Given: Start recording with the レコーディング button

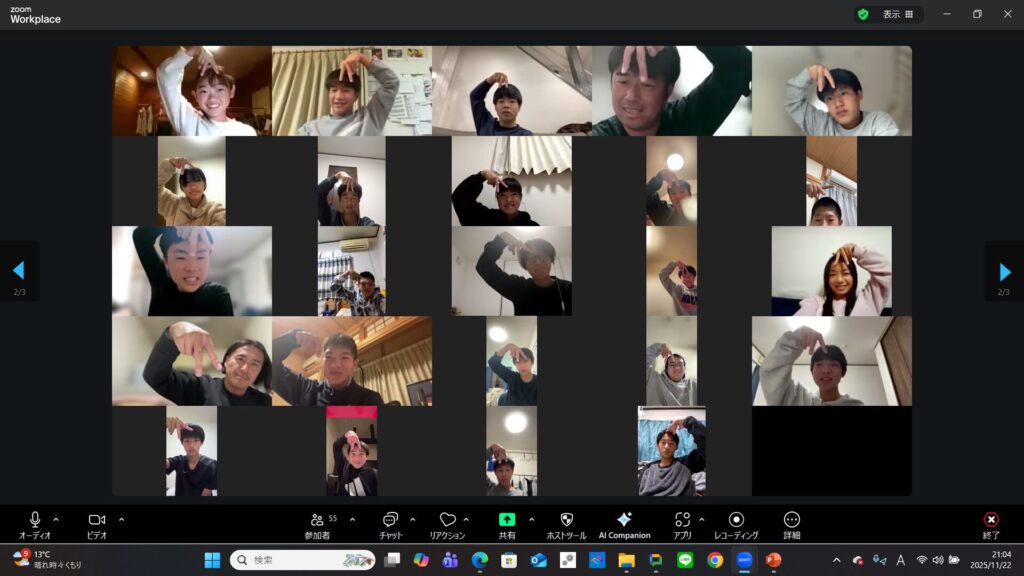Looking at the screenshot, I should [736, 520].
